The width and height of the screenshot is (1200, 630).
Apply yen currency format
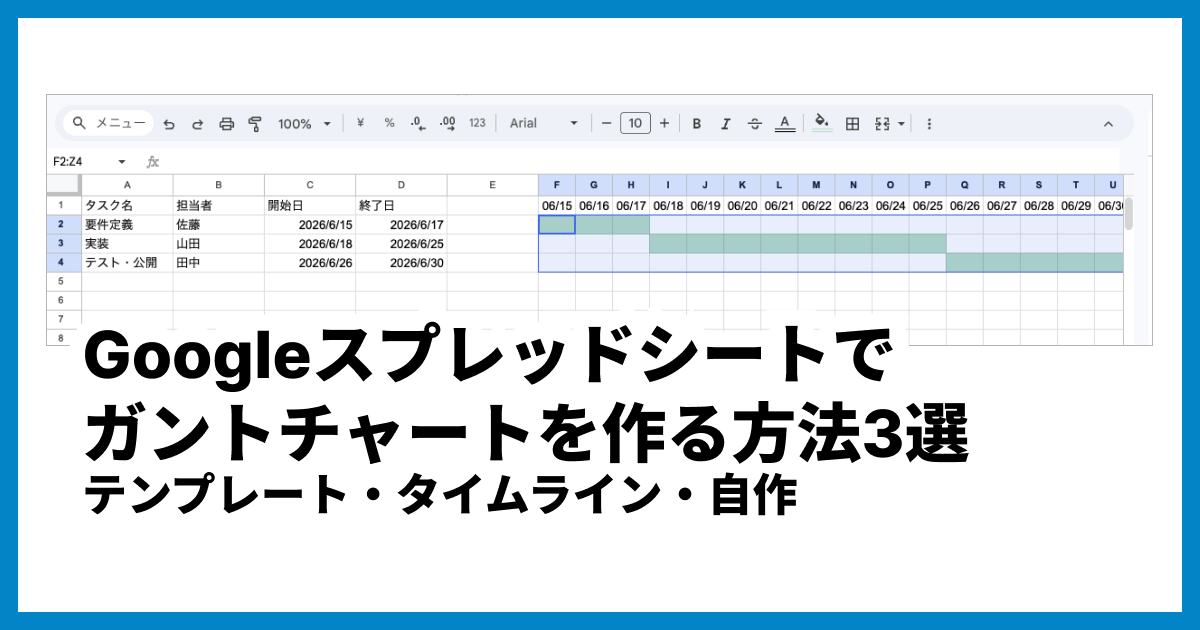pyautogui.click(x=360, y=123)
